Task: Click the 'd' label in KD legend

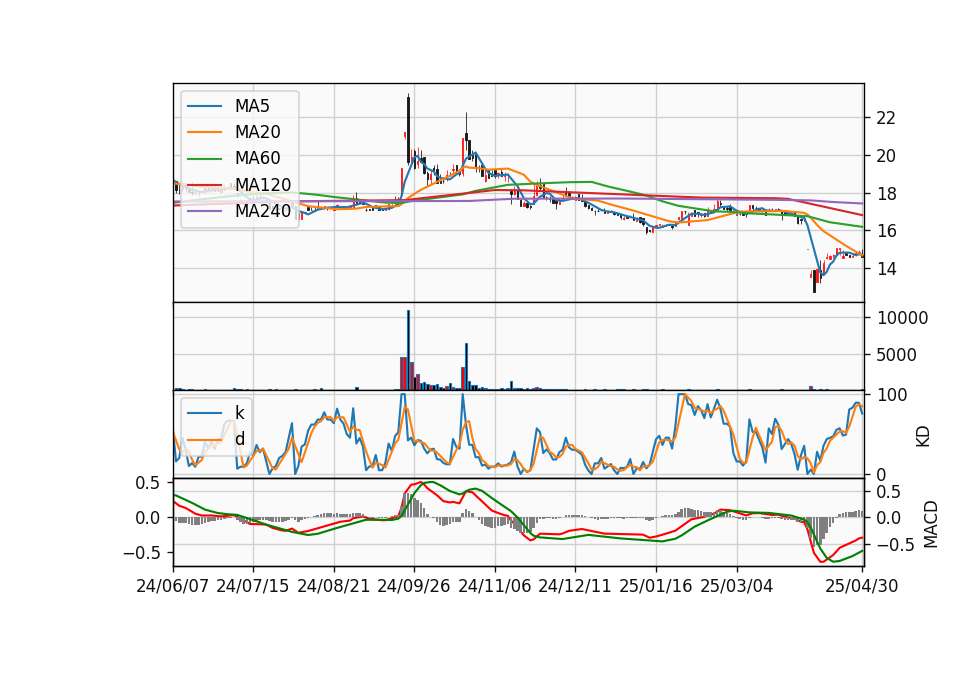Action: click(239, 439)
